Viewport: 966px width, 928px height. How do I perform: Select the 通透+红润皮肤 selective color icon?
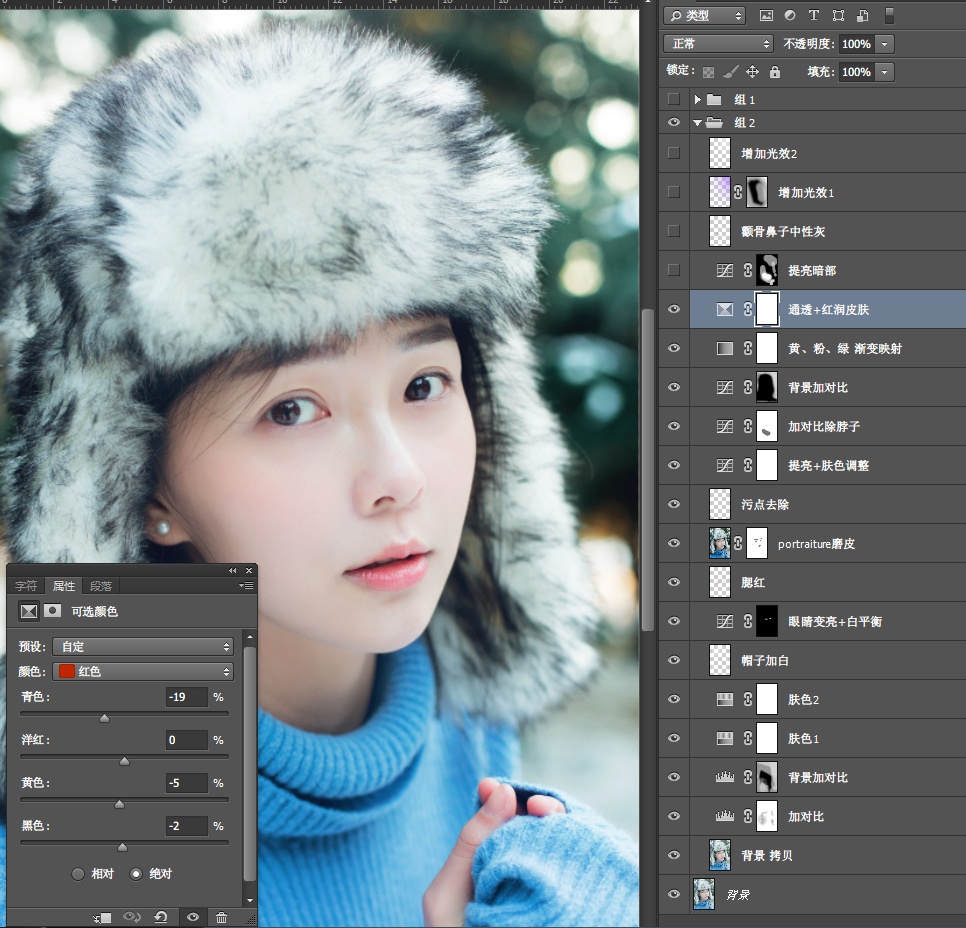[724, 309]
